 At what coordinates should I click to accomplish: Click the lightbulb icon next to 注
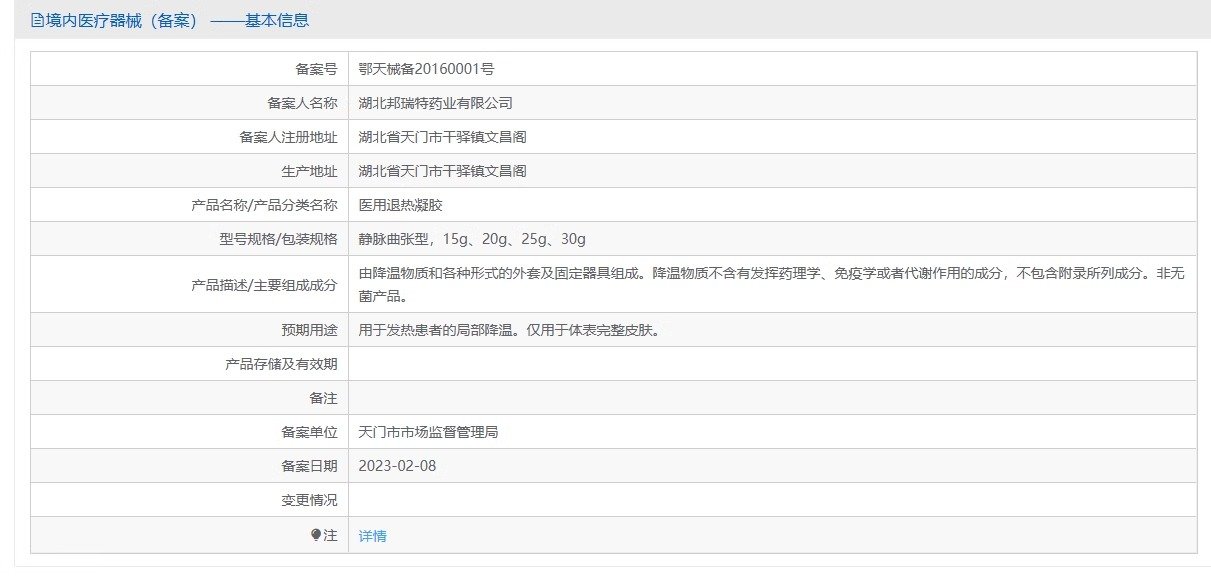(316, 536)
